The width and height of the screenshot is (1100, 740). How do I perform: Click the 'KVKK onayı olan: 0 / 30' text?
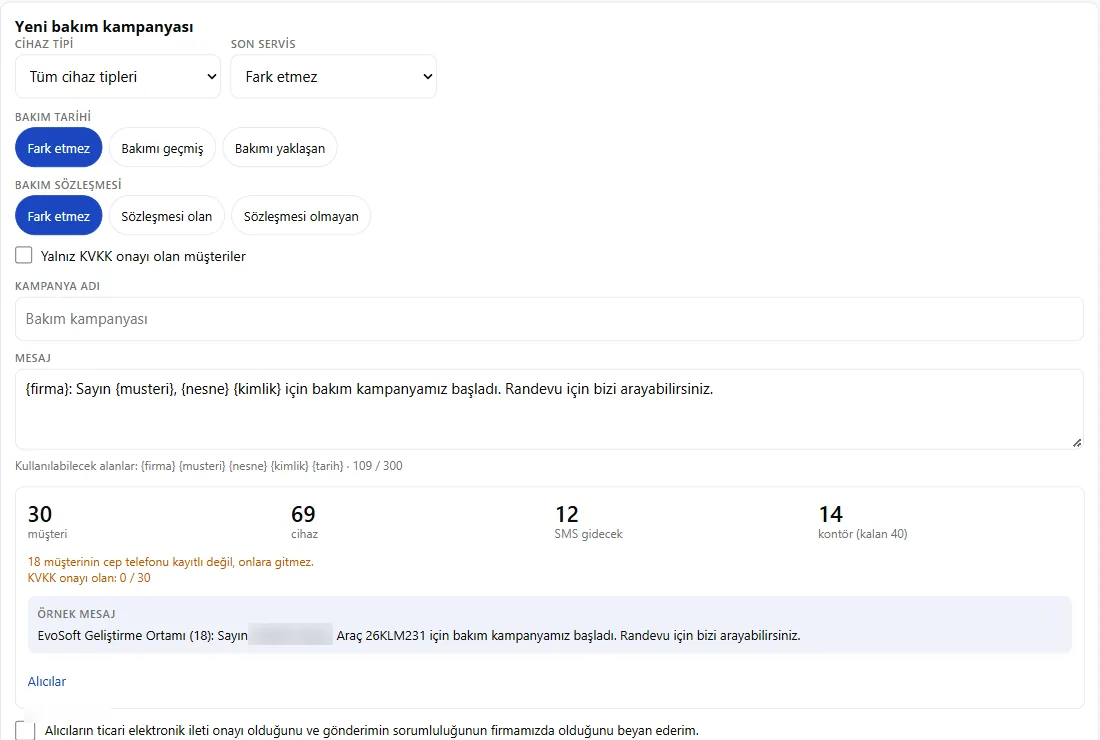tap(89, 578)
